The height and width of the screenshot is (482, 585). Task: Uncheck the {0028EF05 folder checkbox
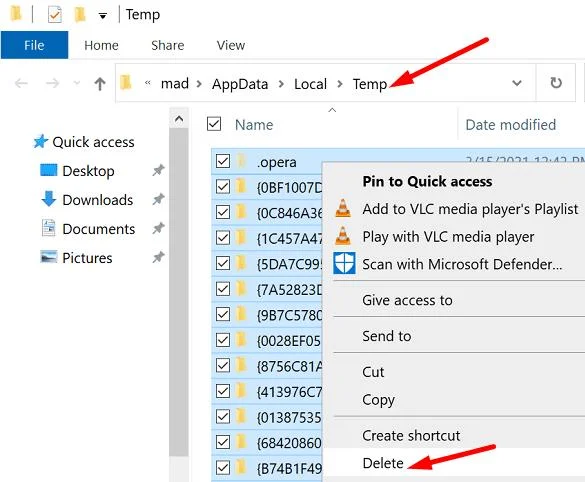(223, 340)
